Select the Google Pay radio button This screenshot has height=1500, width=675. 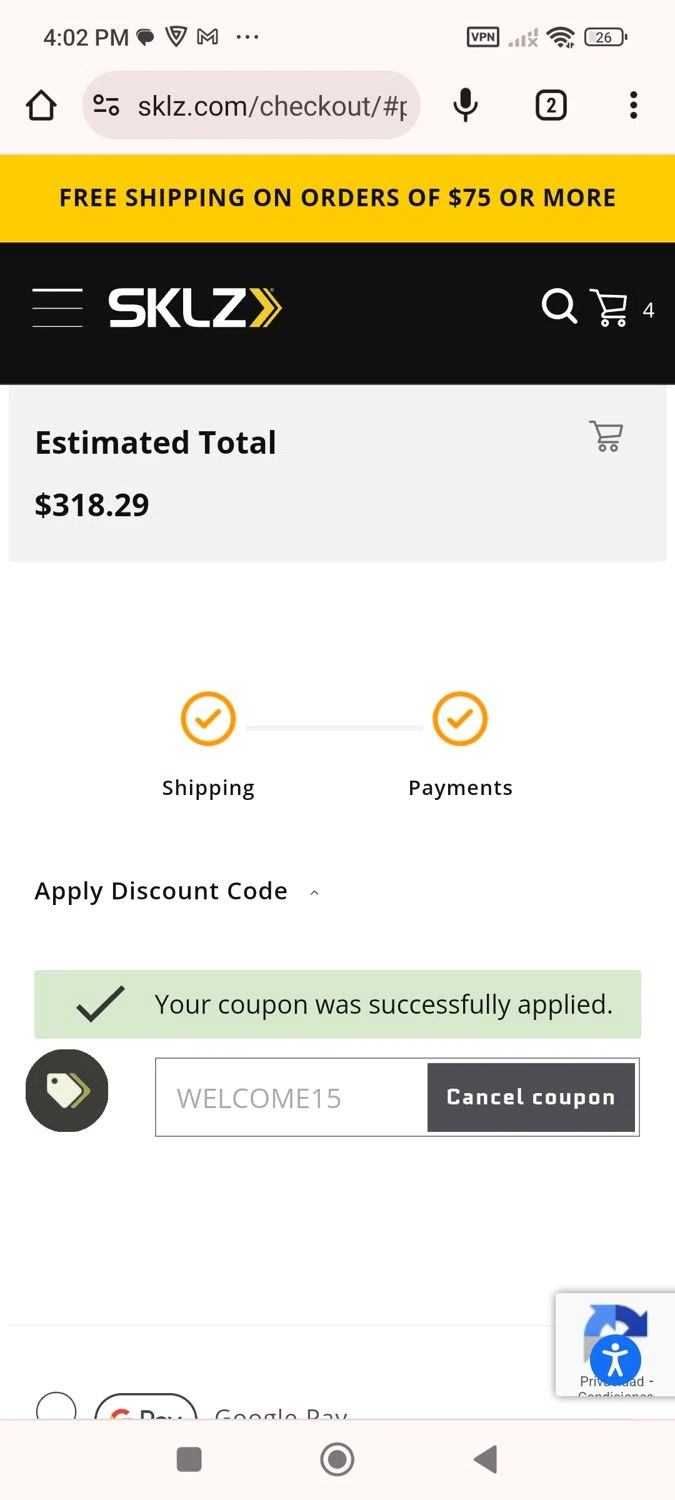[56, 1406]
